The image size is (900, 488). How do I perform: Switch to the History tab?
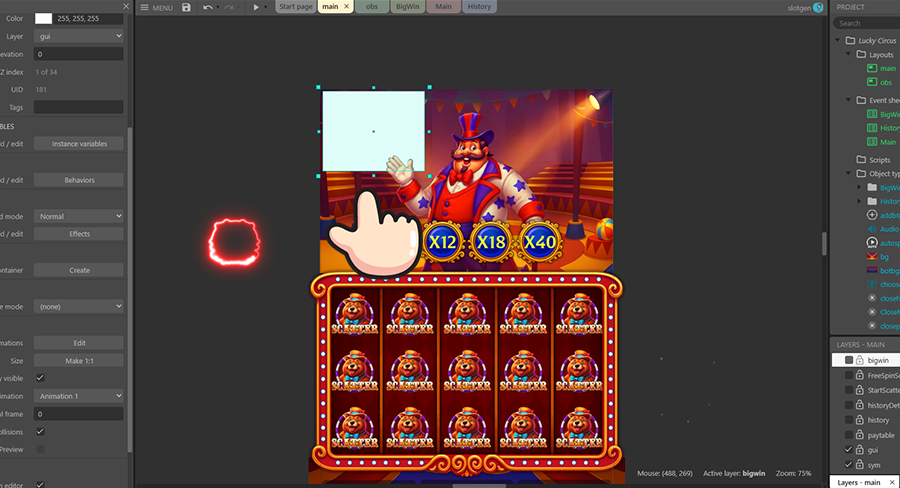(479, 7)
